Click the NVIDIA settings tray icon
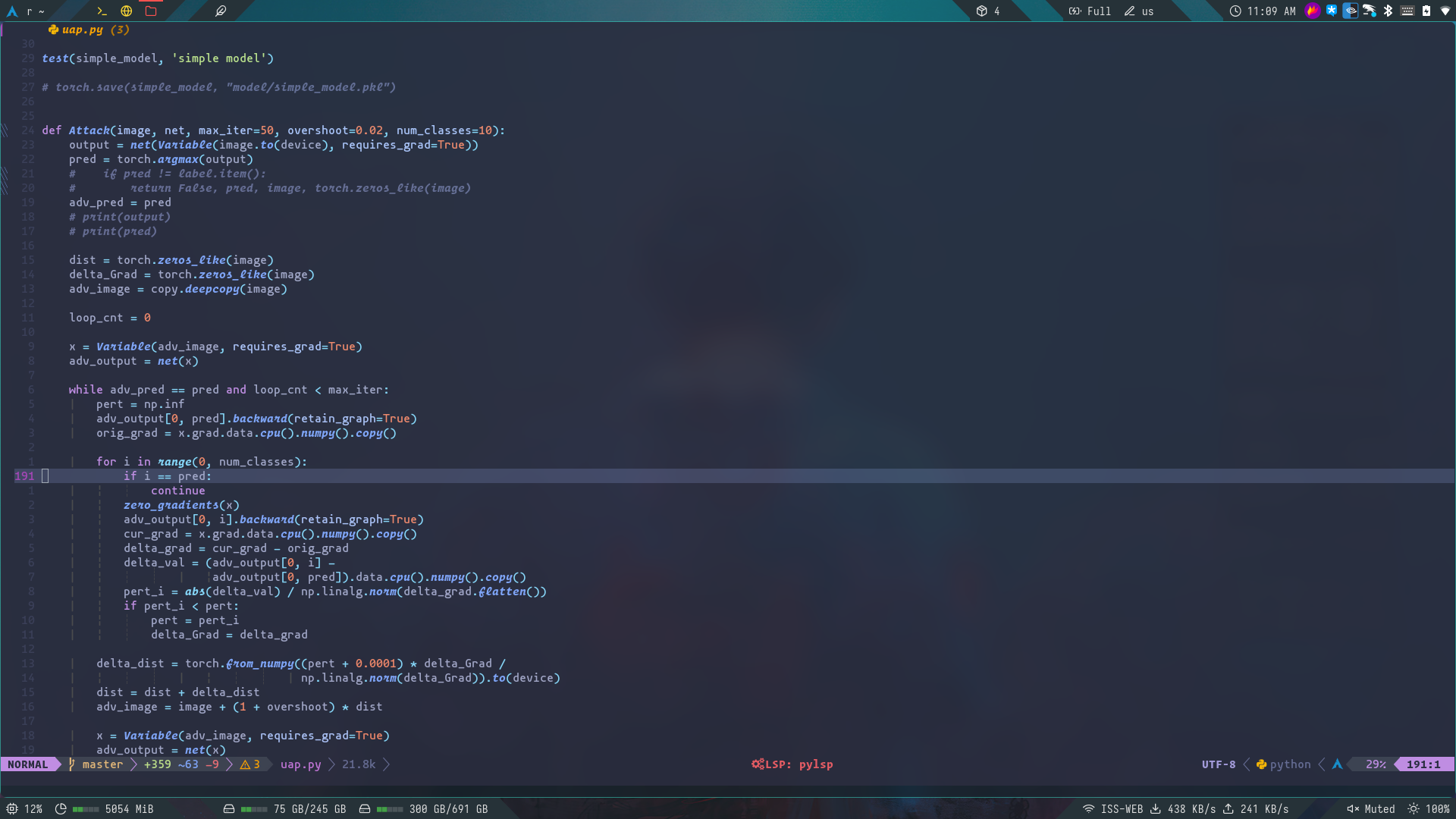1456x819 pixels. [x=1351, y=11]
